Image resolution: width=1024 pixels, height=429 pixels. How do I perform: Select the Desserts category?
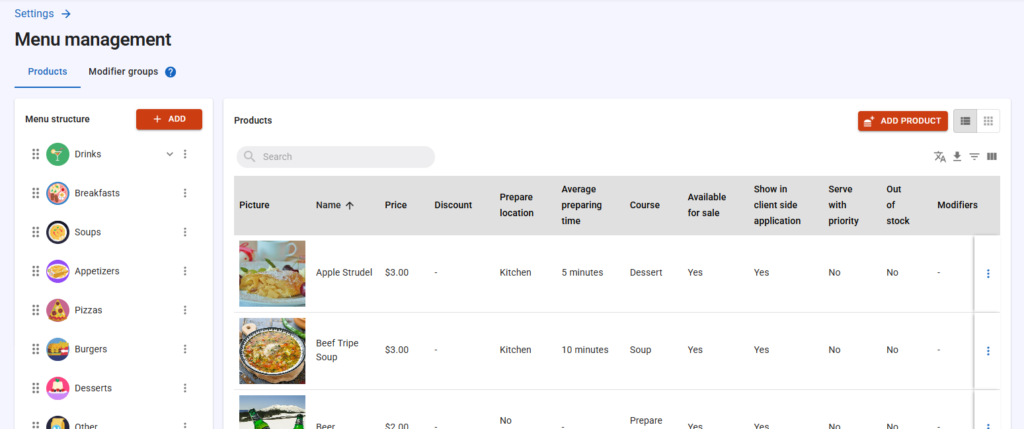pos(93,388)
